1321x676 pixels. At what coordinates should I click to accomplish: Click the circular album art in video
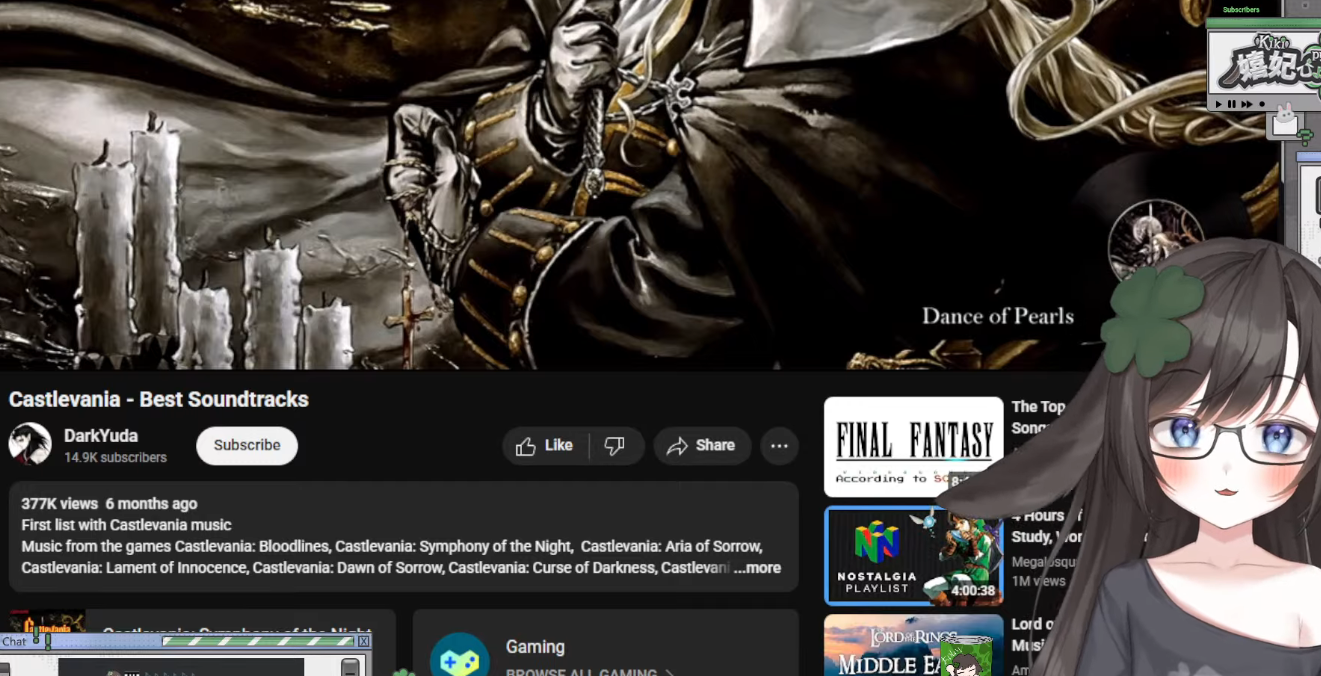click(x=1156, y=240)
